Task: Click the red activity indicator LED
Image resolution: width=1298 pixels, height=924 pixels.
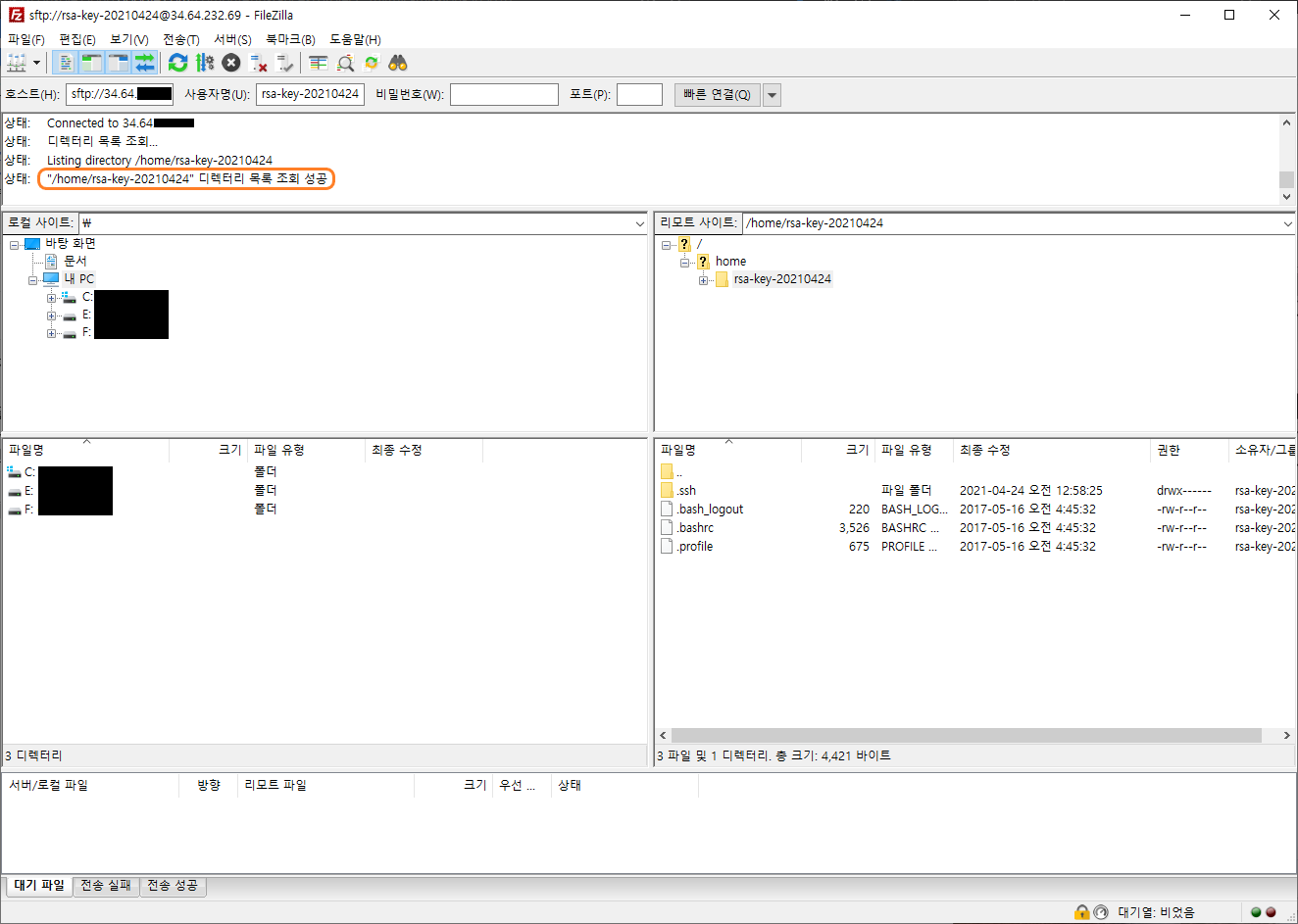Action: click(1272, 912)
